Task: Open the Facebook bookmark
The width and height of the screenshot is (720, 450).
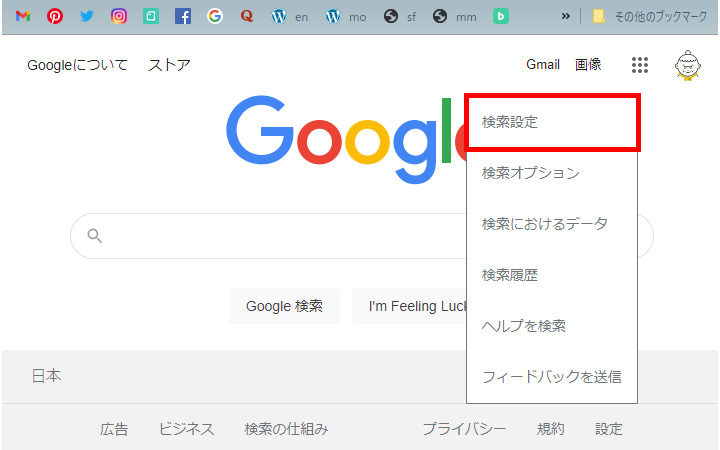Action: [x=183, y=17]
